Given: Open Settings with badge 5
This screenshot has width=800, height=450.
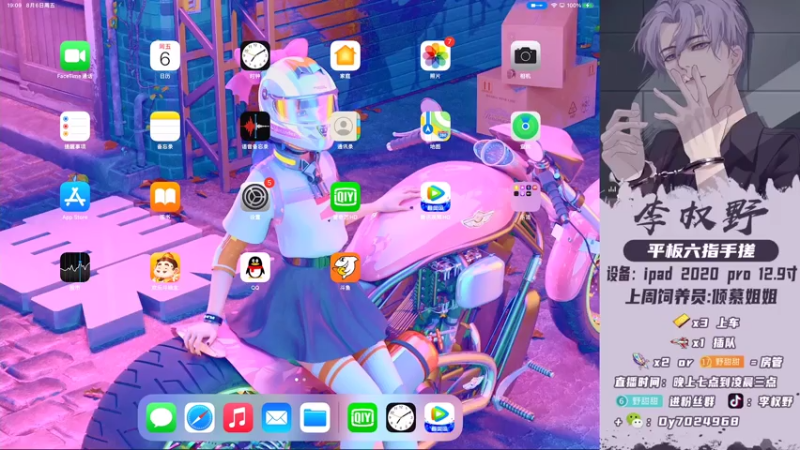Looking at the screenshot, I should tap(255, 196).
